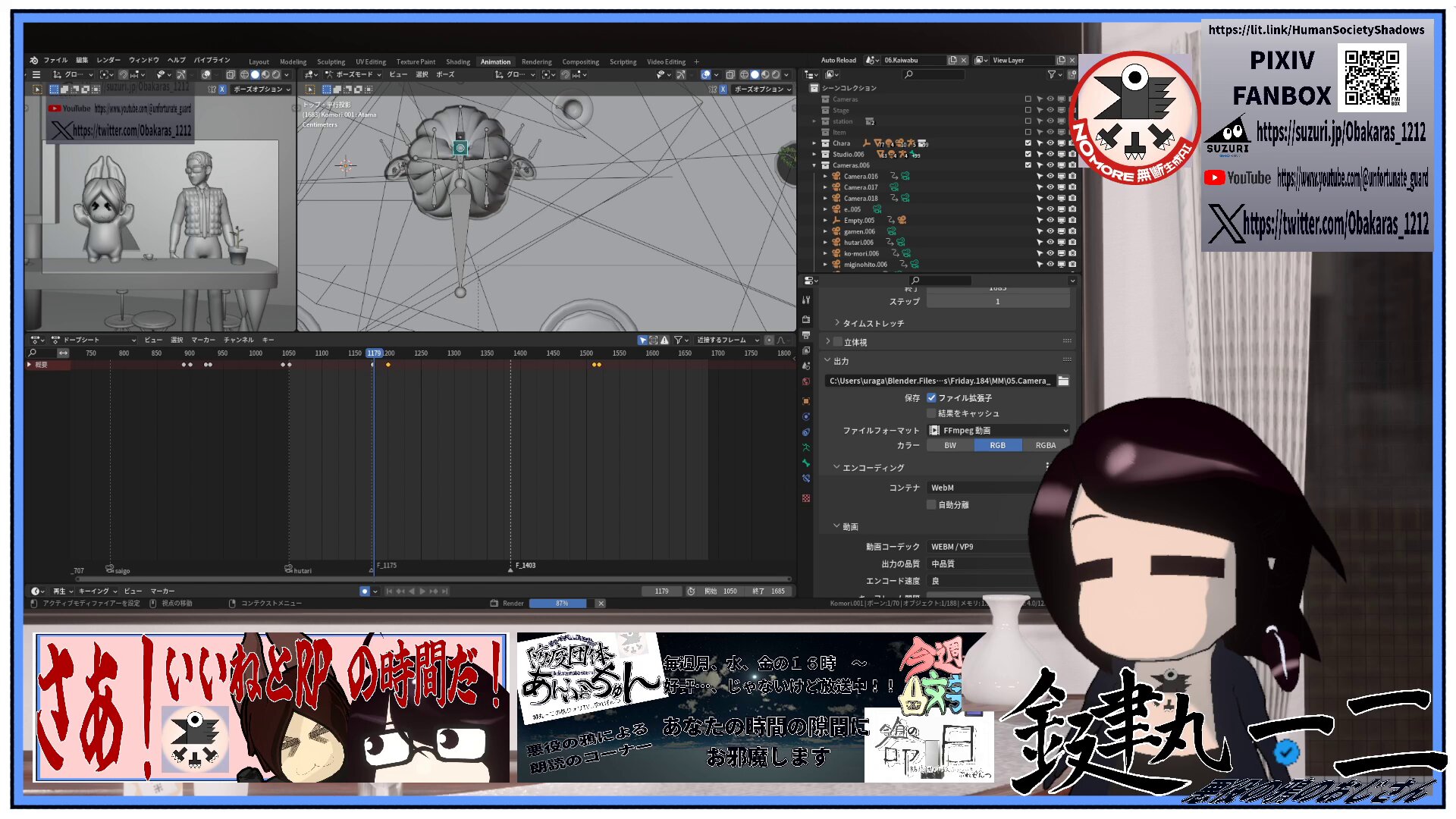Image resolution: width=1456 pixels, height=819 pixels.
Task: Hide Camera.016 with its eye icon
Action: click(1050, 176)
